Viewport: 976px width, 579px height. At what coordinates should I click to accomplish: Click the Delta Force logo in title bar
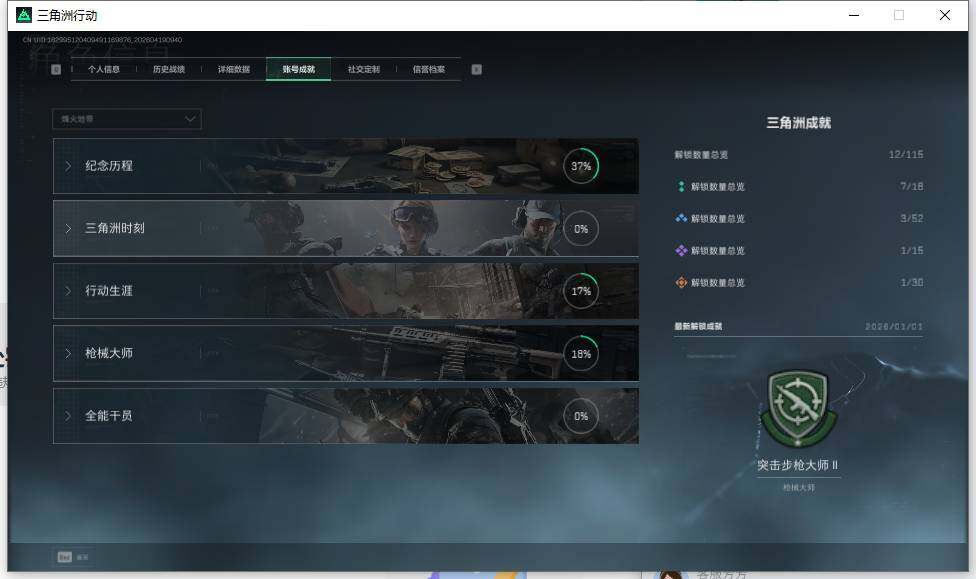click(24, 15)
